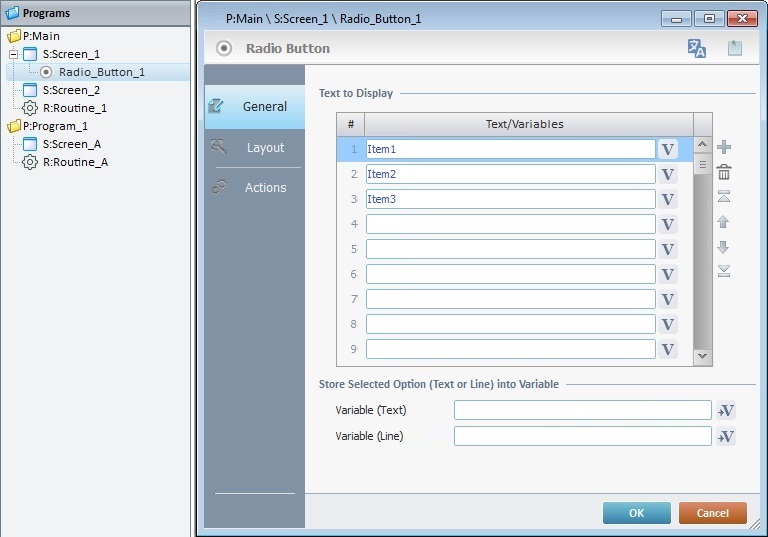768x537 pixels.
Task: Add variable to Variable (Text) field
Action: 726,410
